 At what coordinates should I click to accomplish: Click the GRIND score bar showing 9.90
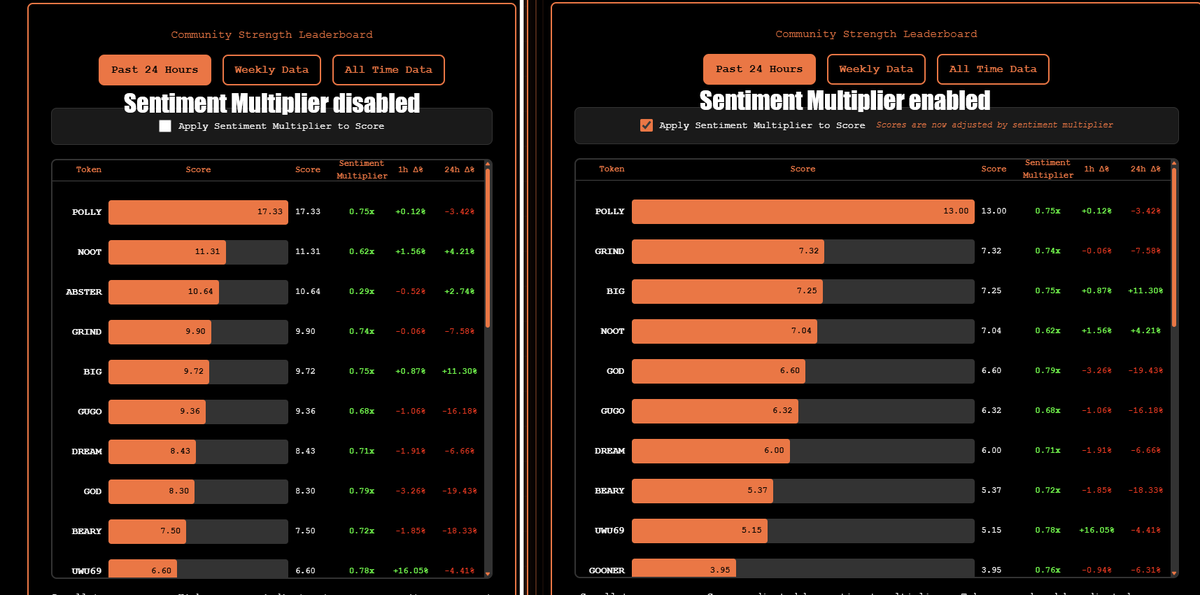(160, 332)
